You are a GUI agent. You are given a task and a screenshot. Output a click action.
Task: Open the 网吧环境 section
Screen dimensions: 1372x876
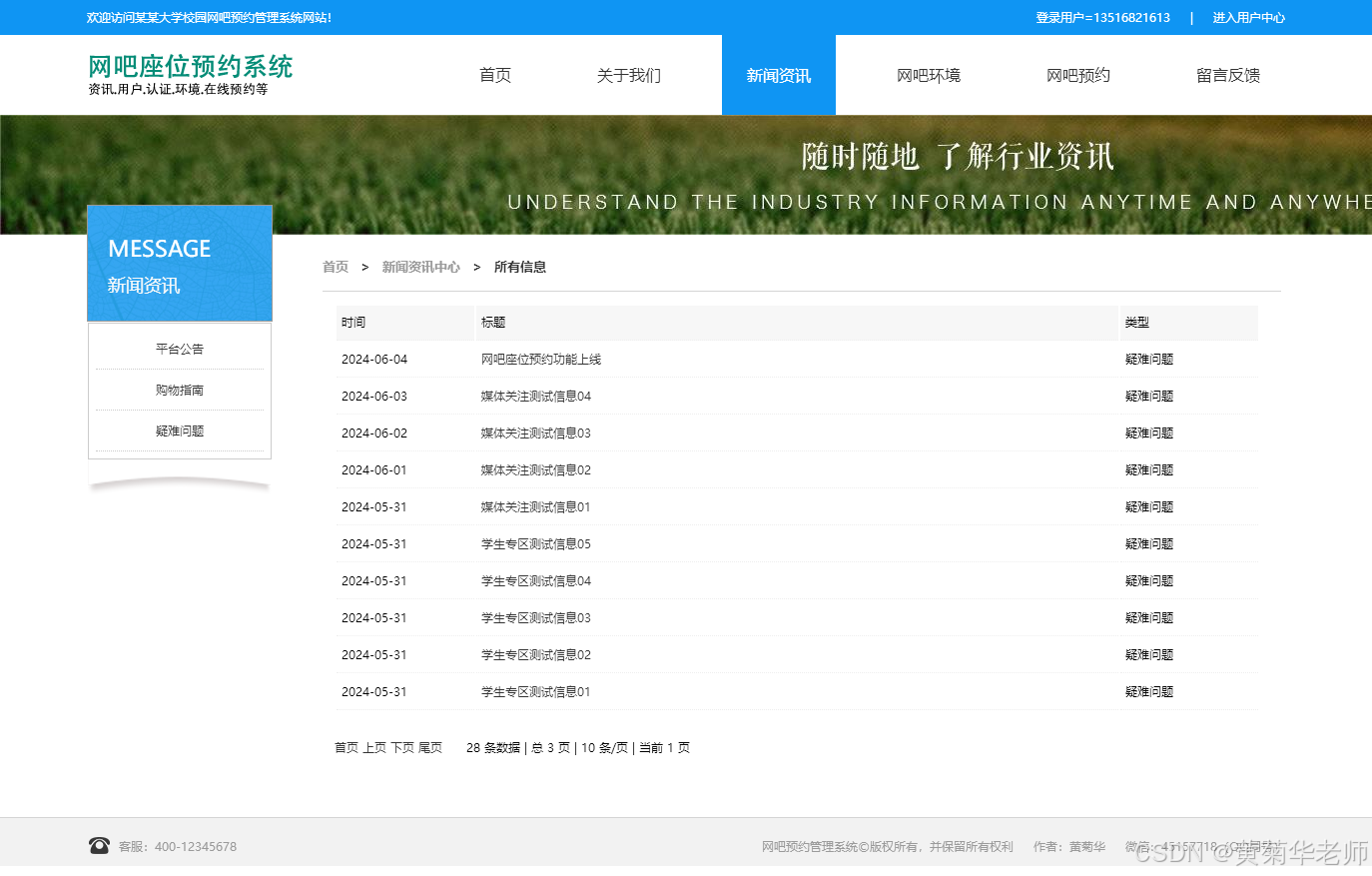pos(929,75)
